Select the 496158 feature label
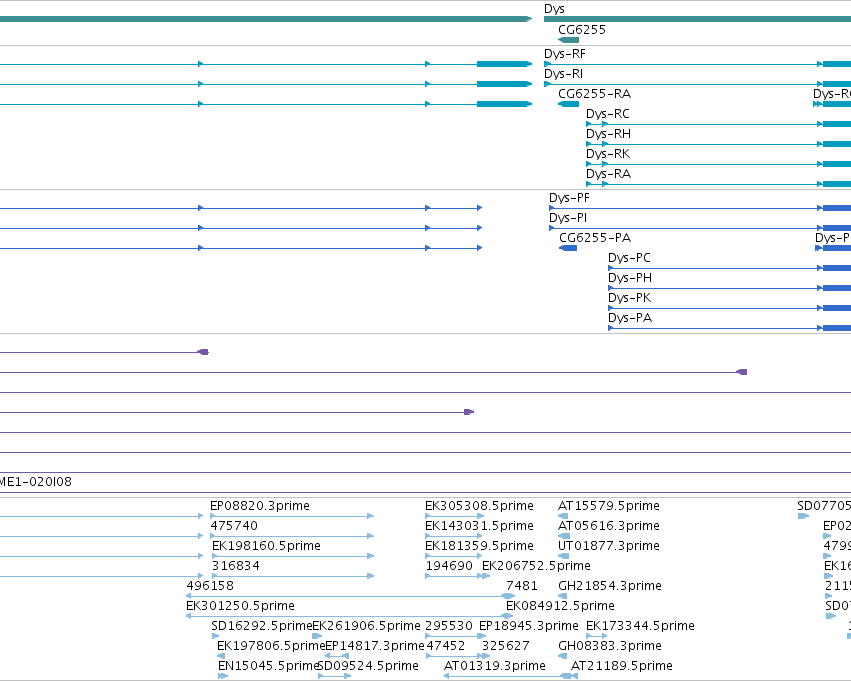 point(210,587)
